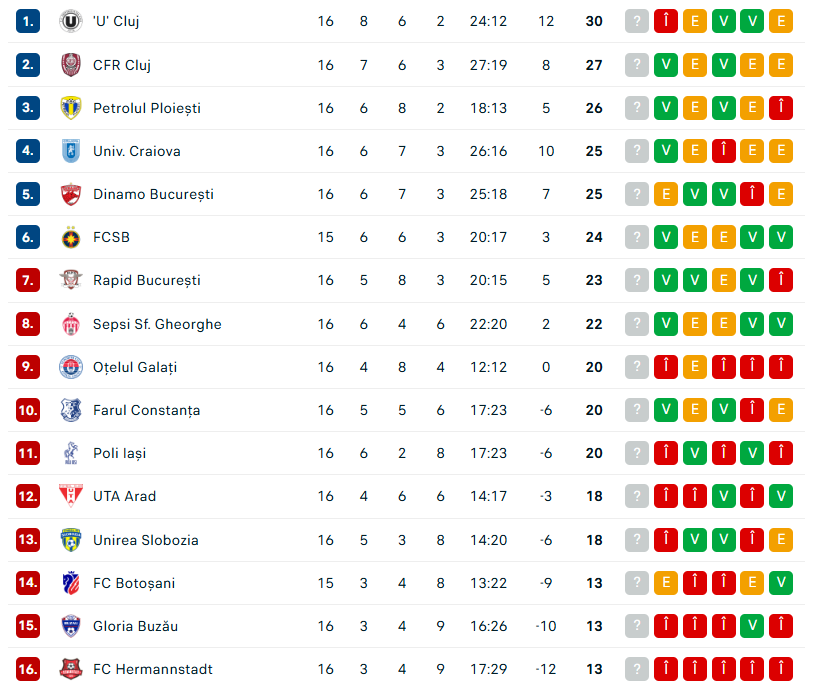Click the grey ? badge in FCSB's row
Viewport: 817px width, 690px height.
[637, 237]
